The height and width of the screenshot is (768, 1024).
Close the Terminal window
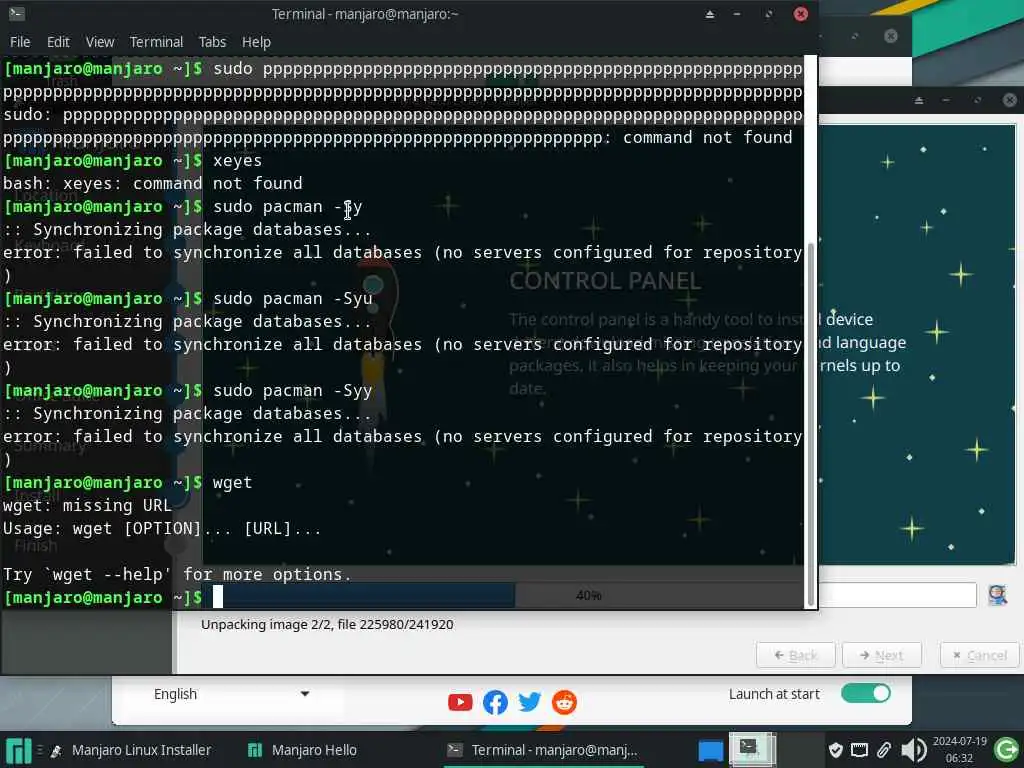coord(801,14)
